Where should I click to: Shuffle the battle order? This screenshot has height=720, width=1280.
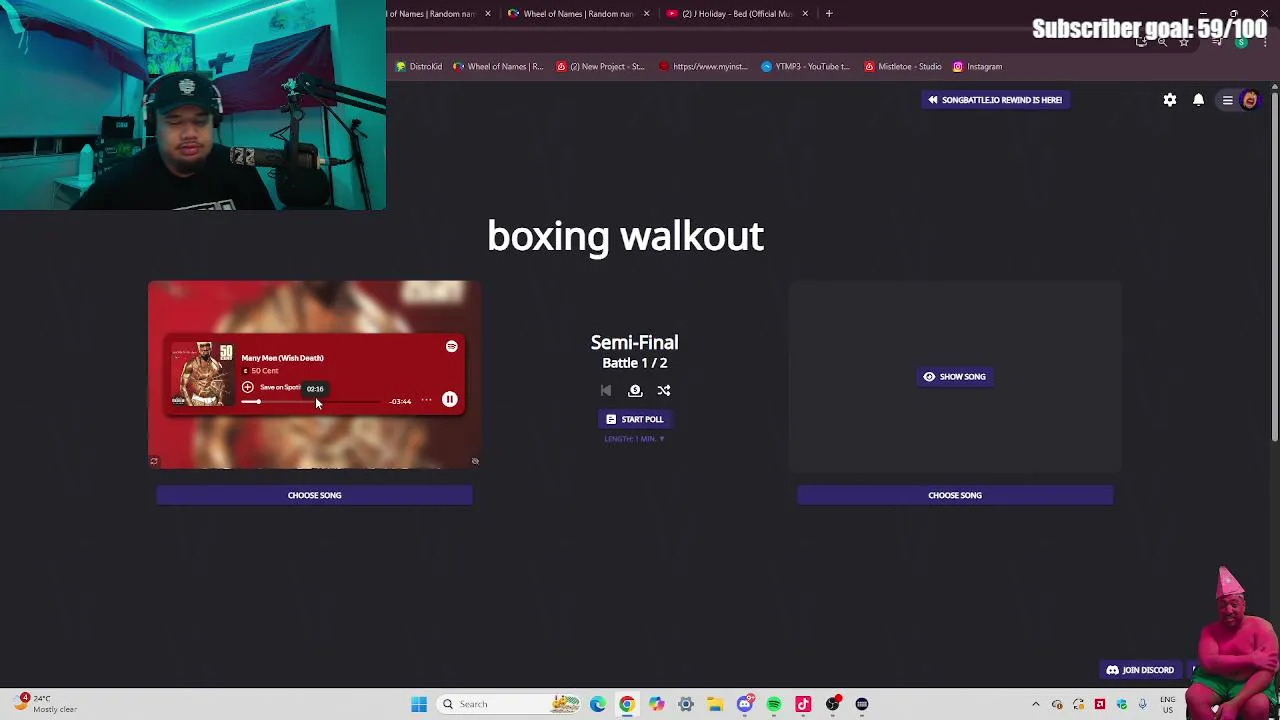point(664,391)
